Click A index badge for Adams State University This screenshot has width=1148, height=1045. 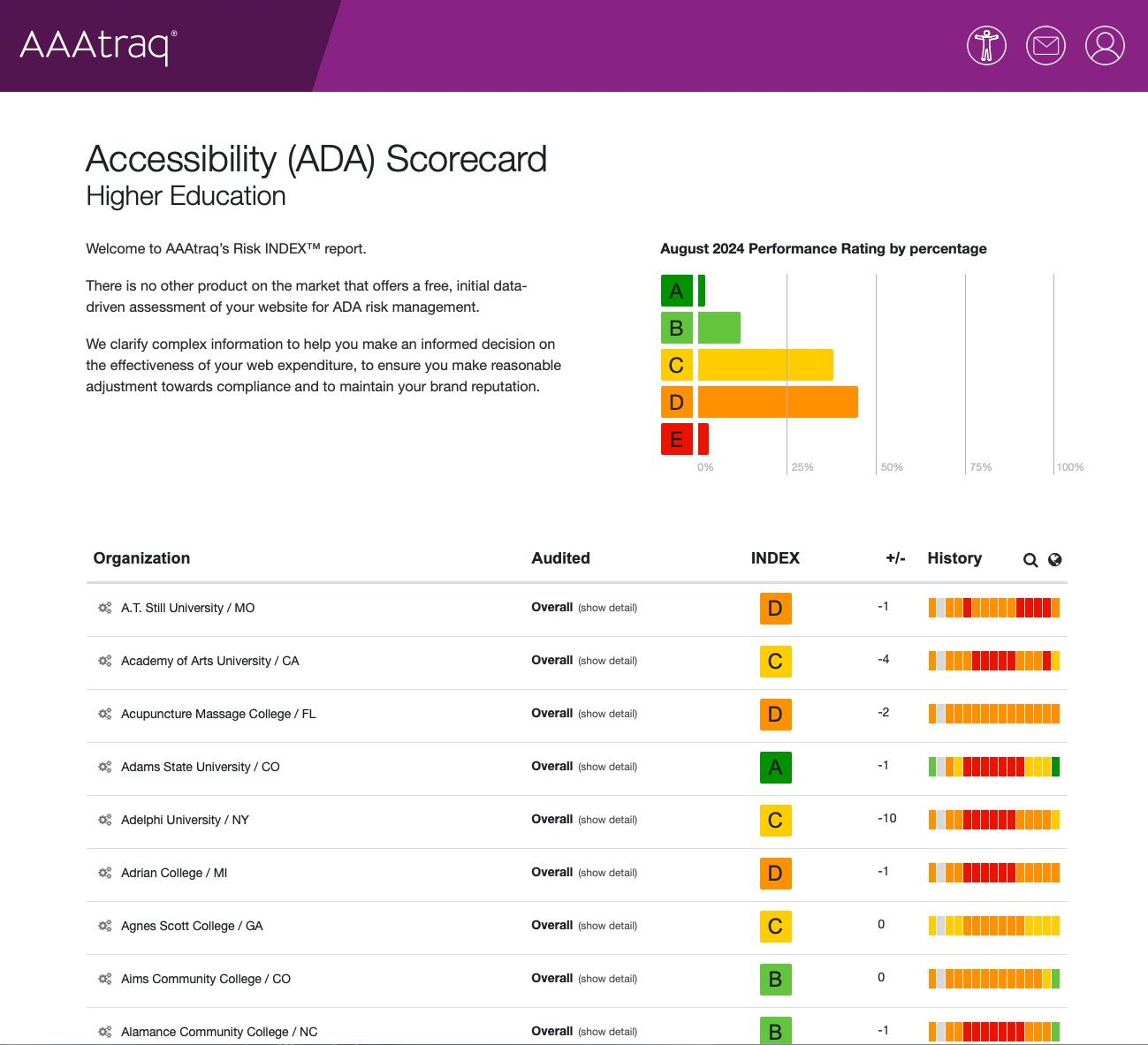point(775,768)
